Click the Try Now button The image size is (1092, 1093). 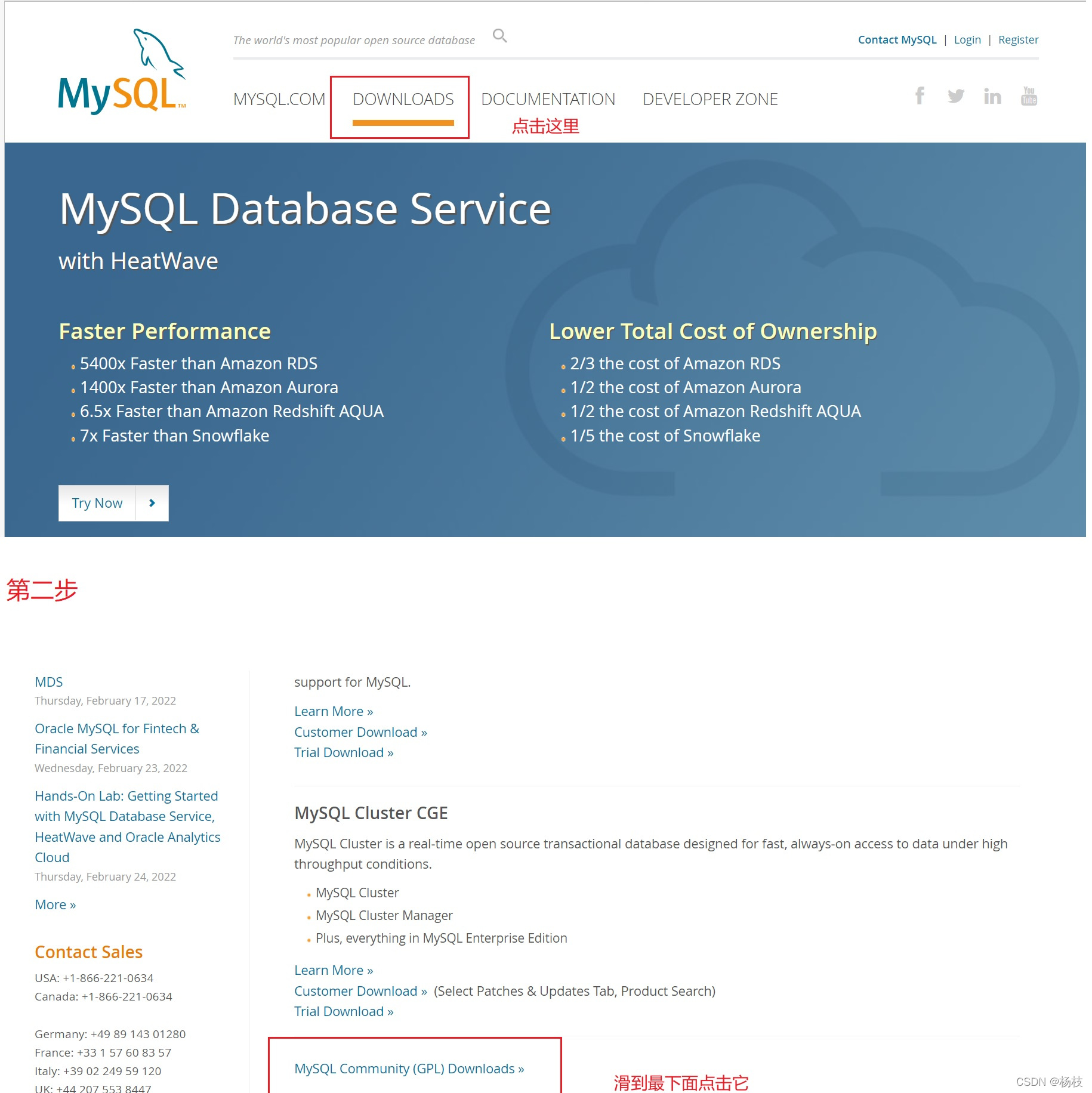tap(113, 503)
